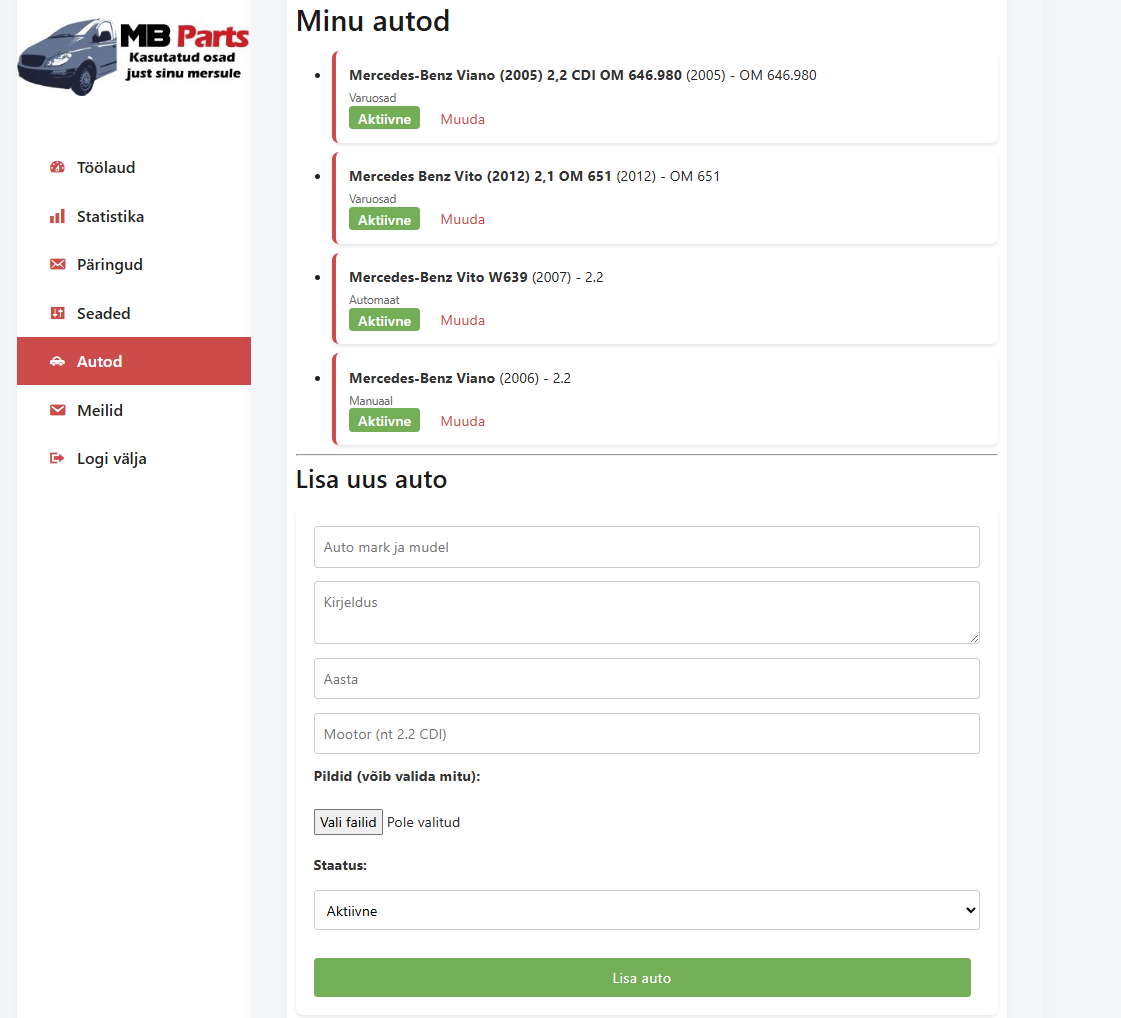
Task: Click the Statistika bar chart icon
Action: tap(57, 217)
